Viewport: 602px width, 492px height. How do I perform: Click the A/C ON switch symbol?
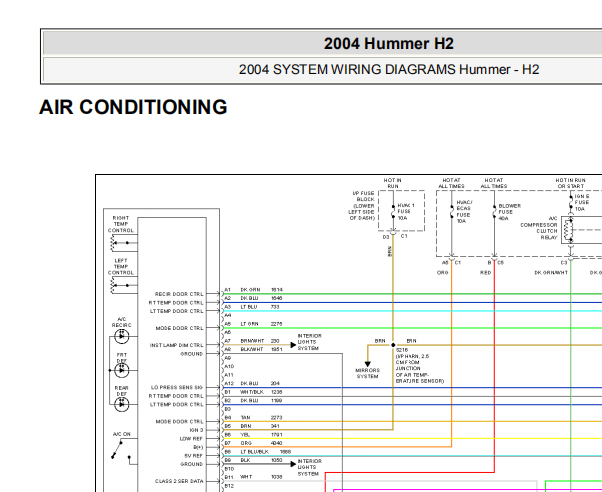click(124, 450)
